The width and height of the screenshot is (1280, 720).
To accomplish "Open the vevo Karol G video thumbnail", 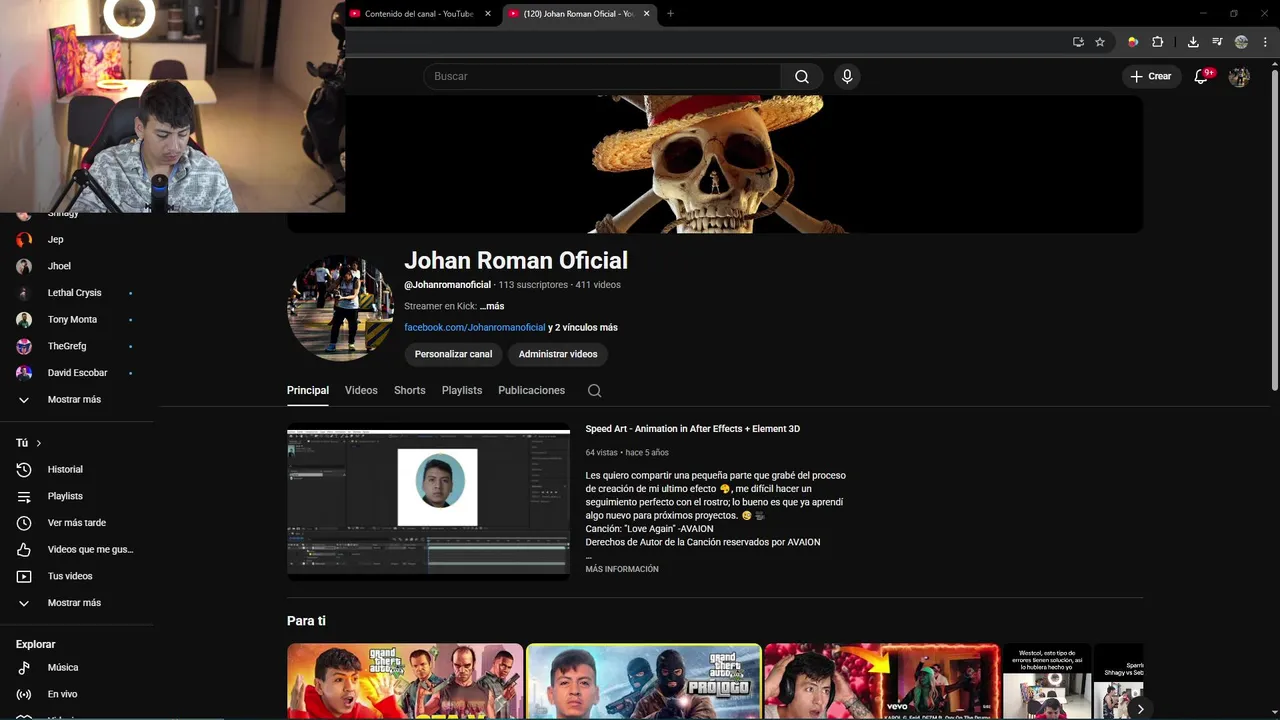I will 882,682.
